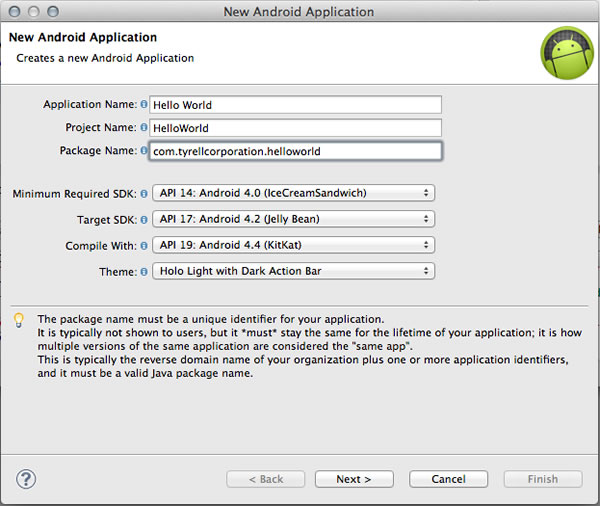Click the info icon beside Compile With

click(144, 246)
